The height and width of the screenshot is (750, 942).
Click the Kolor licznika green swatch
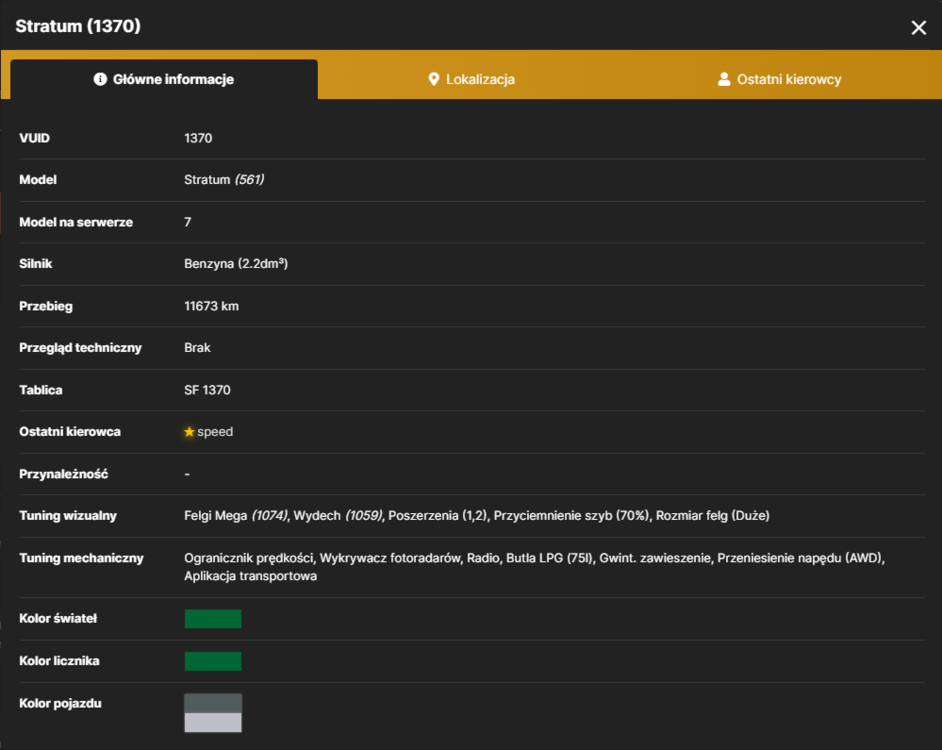coord(213,661)
